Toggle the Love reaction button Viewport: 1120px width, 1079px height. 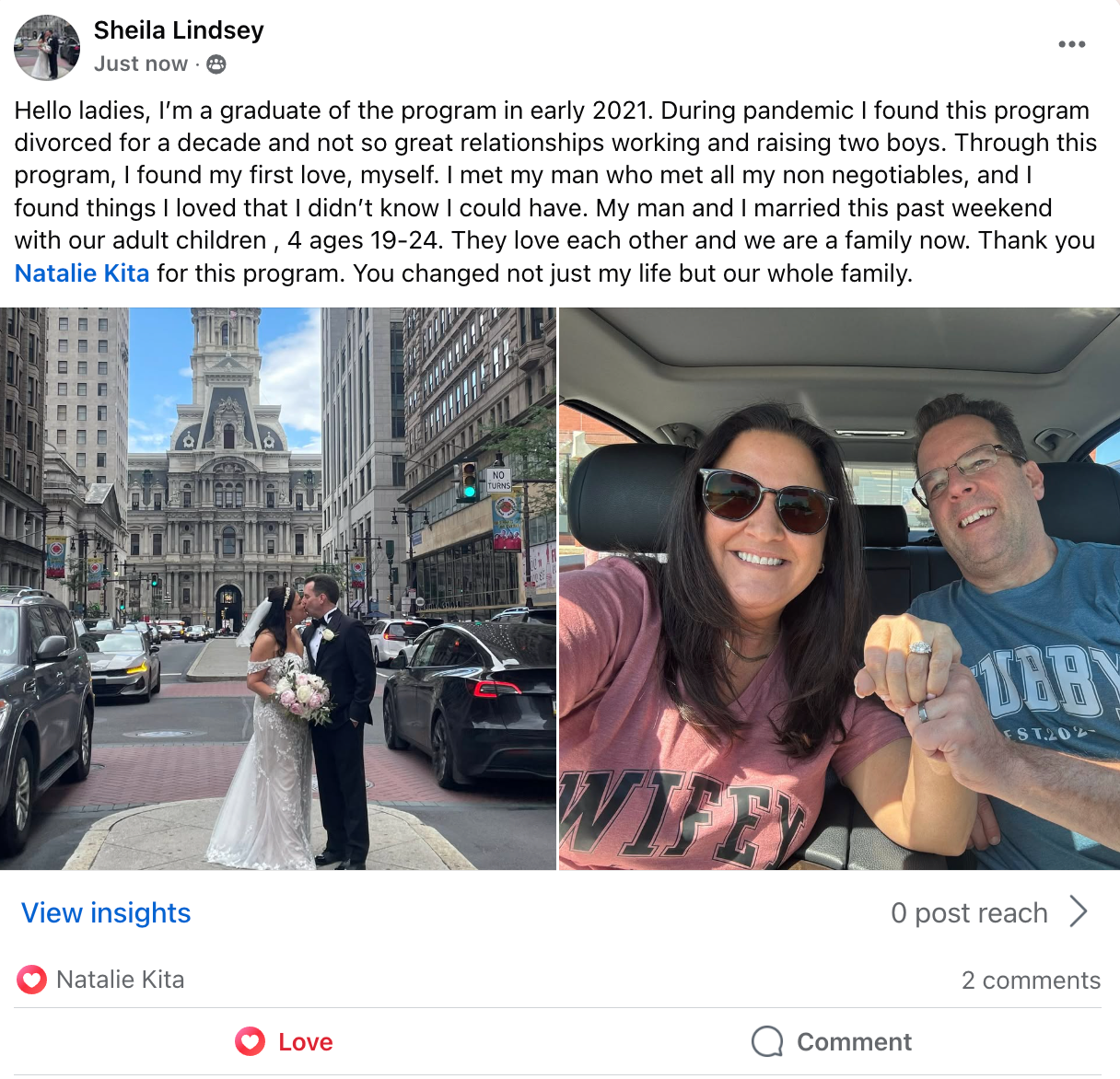tap(284, 1041)
